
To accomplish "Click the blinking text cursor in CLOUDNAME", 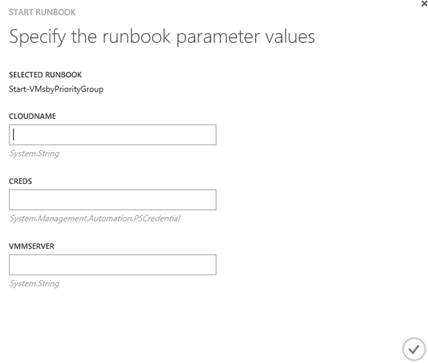I will [14, 134].
